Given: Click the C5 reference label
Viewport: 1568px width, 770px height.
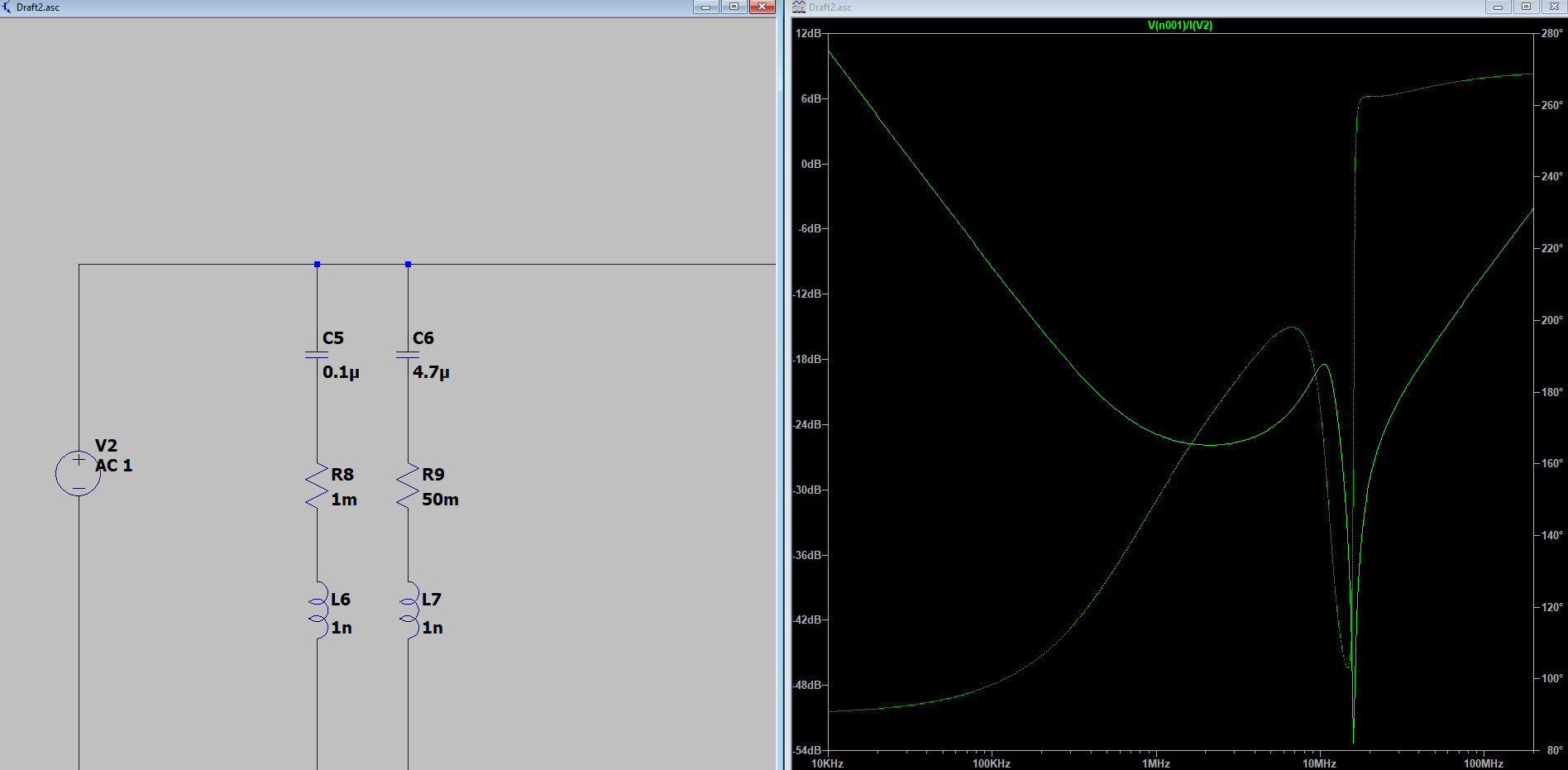Looking at the screenshot, I should (x=333, y=338).
